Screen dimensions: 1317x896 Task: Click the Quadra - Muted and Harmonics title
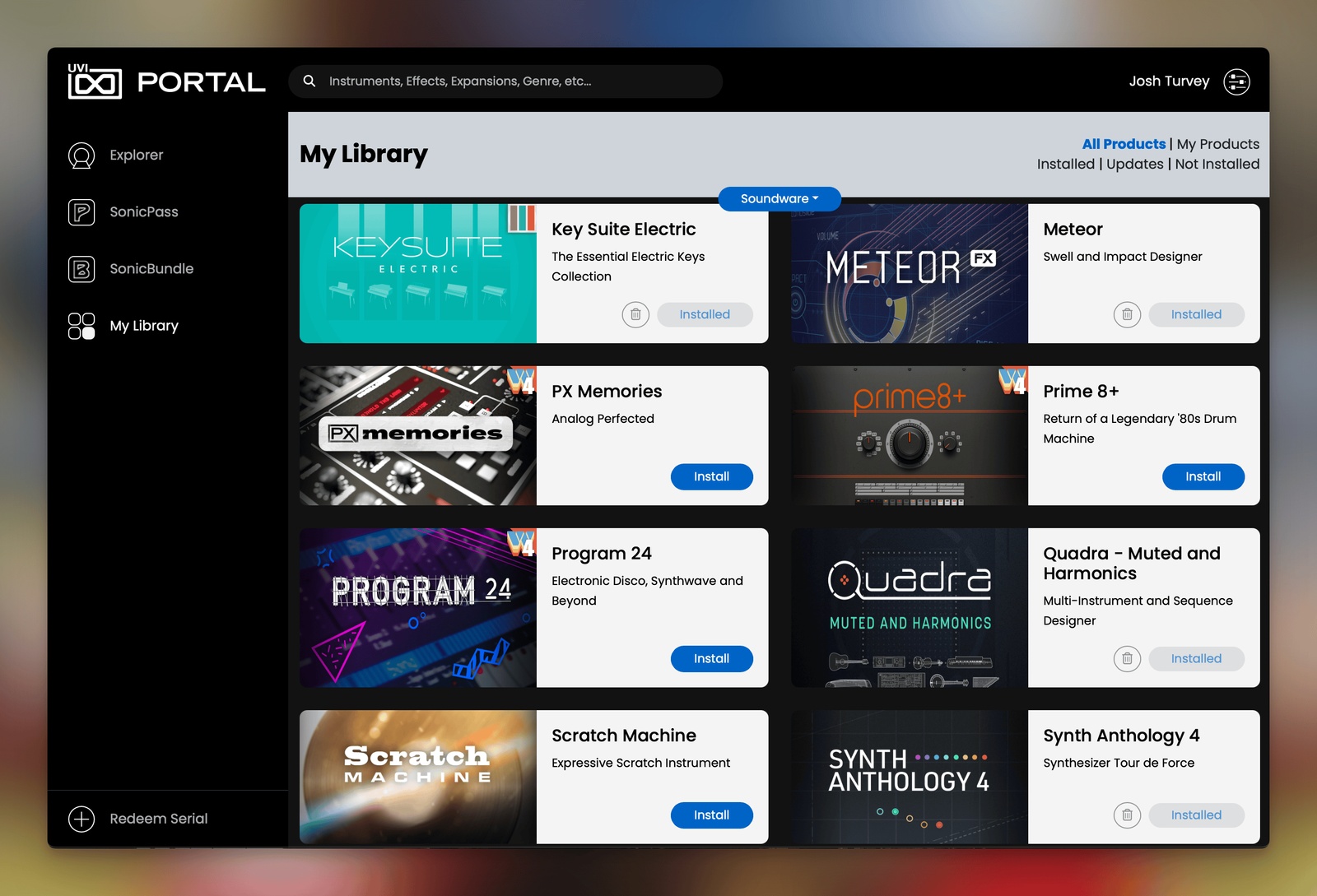click(x=1132, y=564)
